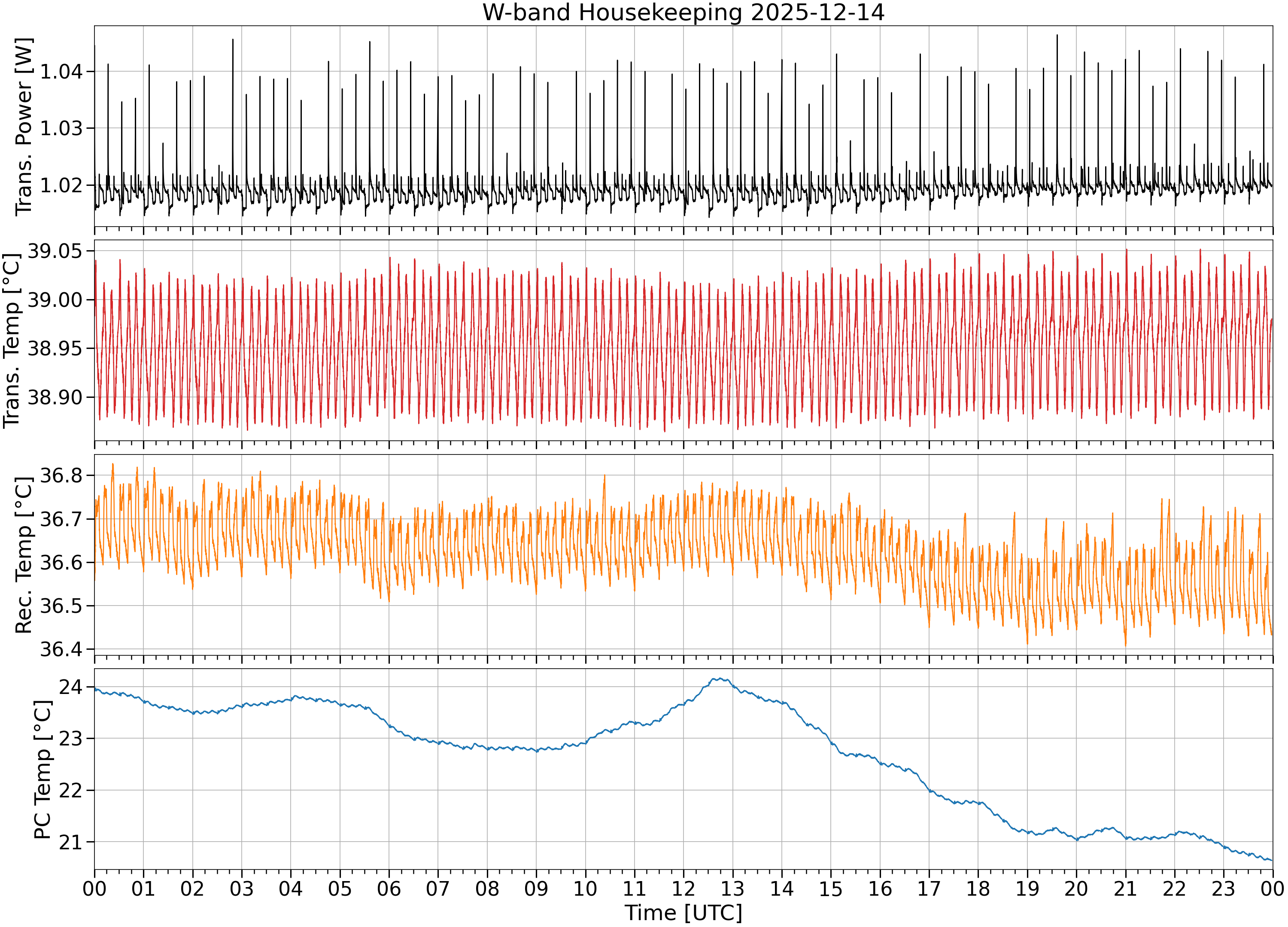Click the Rec. Temp [°C] axis label
This screenshot has height=927, width=1288.
coord(24,555)
